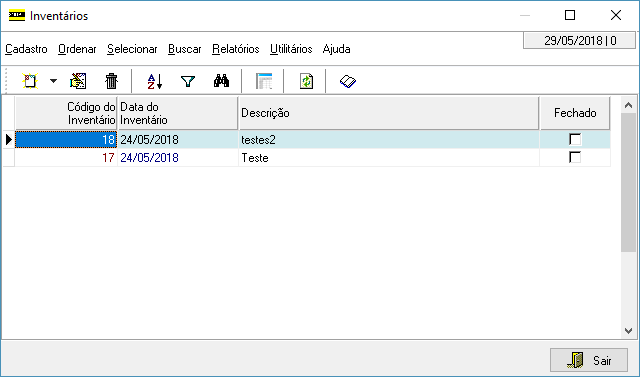640x377 pixels.
Task: Open the Cadastro menu
Action: pyautogui.click(x=26, y=49)
